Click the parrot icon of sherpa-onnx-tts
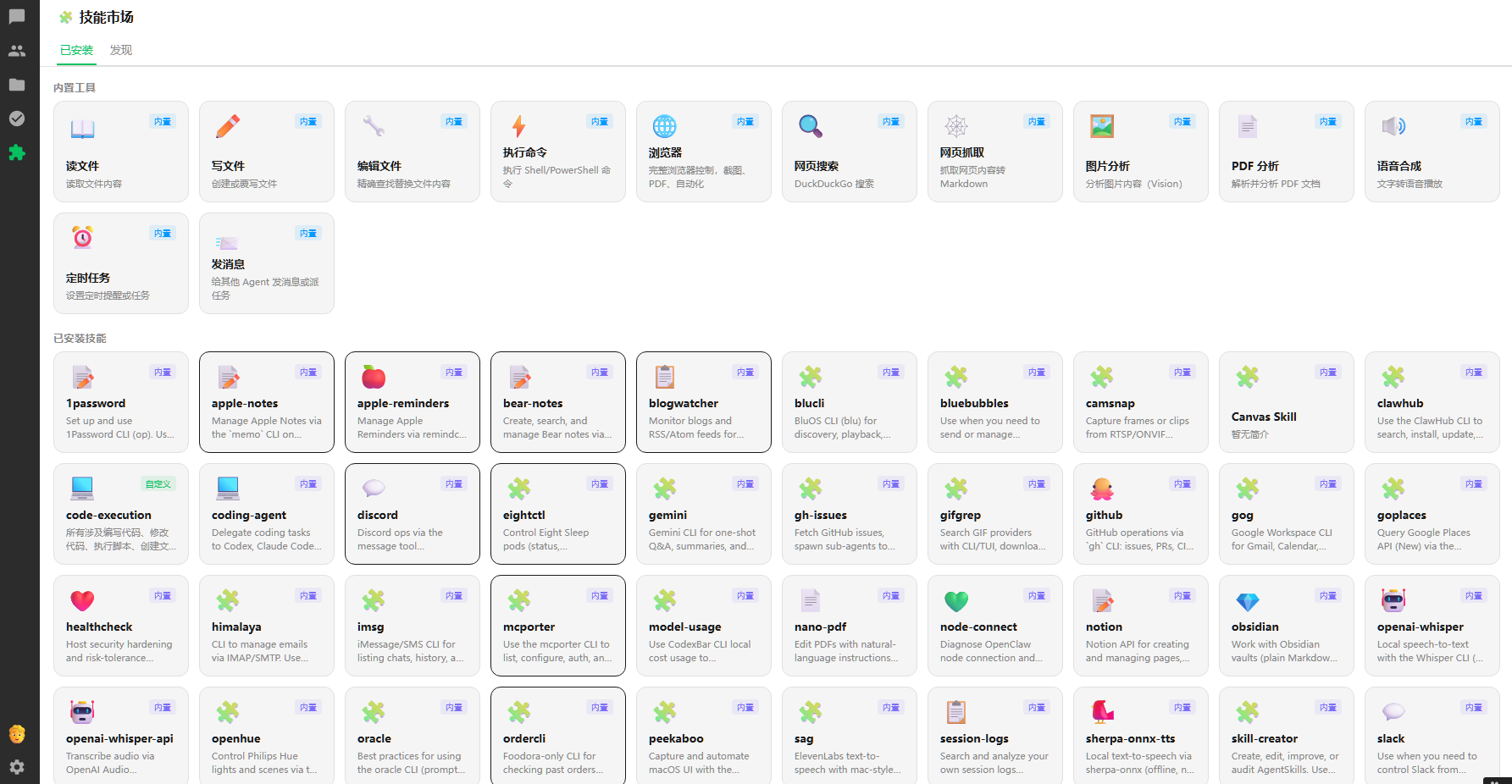The width and height of the screenshot is (1512, 784). pos(1102,712)
